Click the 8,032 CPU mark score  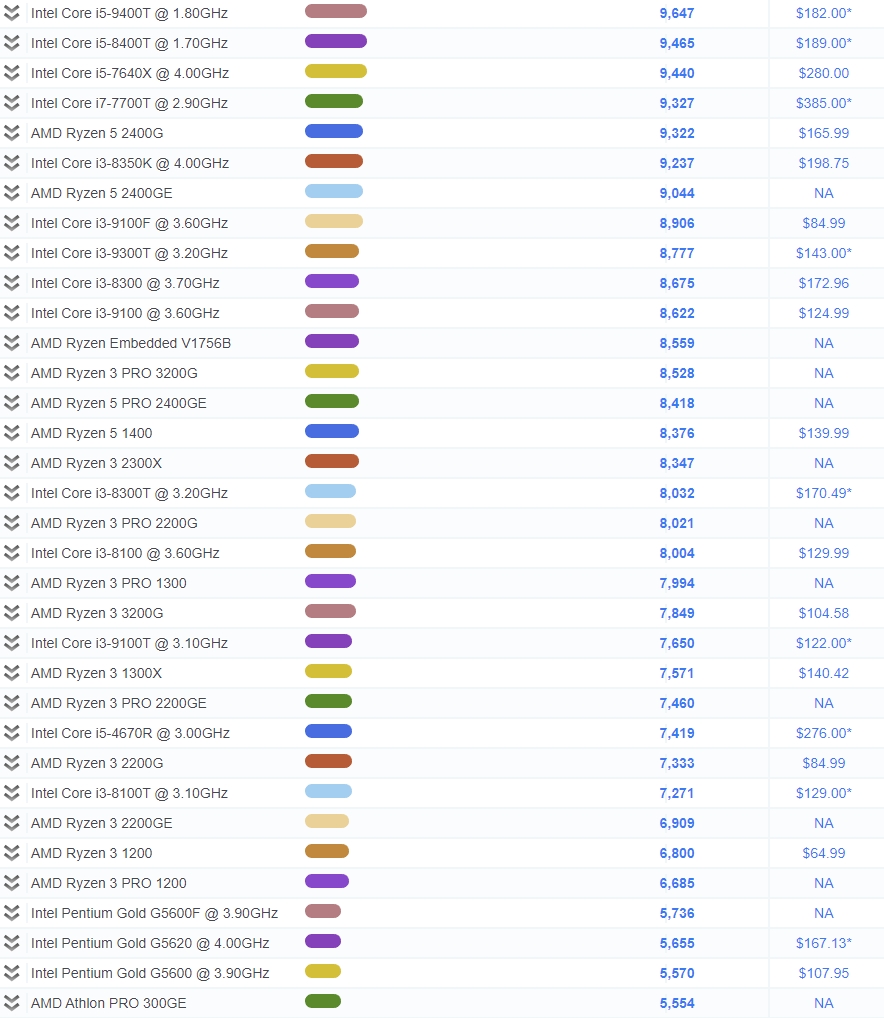(x=677, y=493)
